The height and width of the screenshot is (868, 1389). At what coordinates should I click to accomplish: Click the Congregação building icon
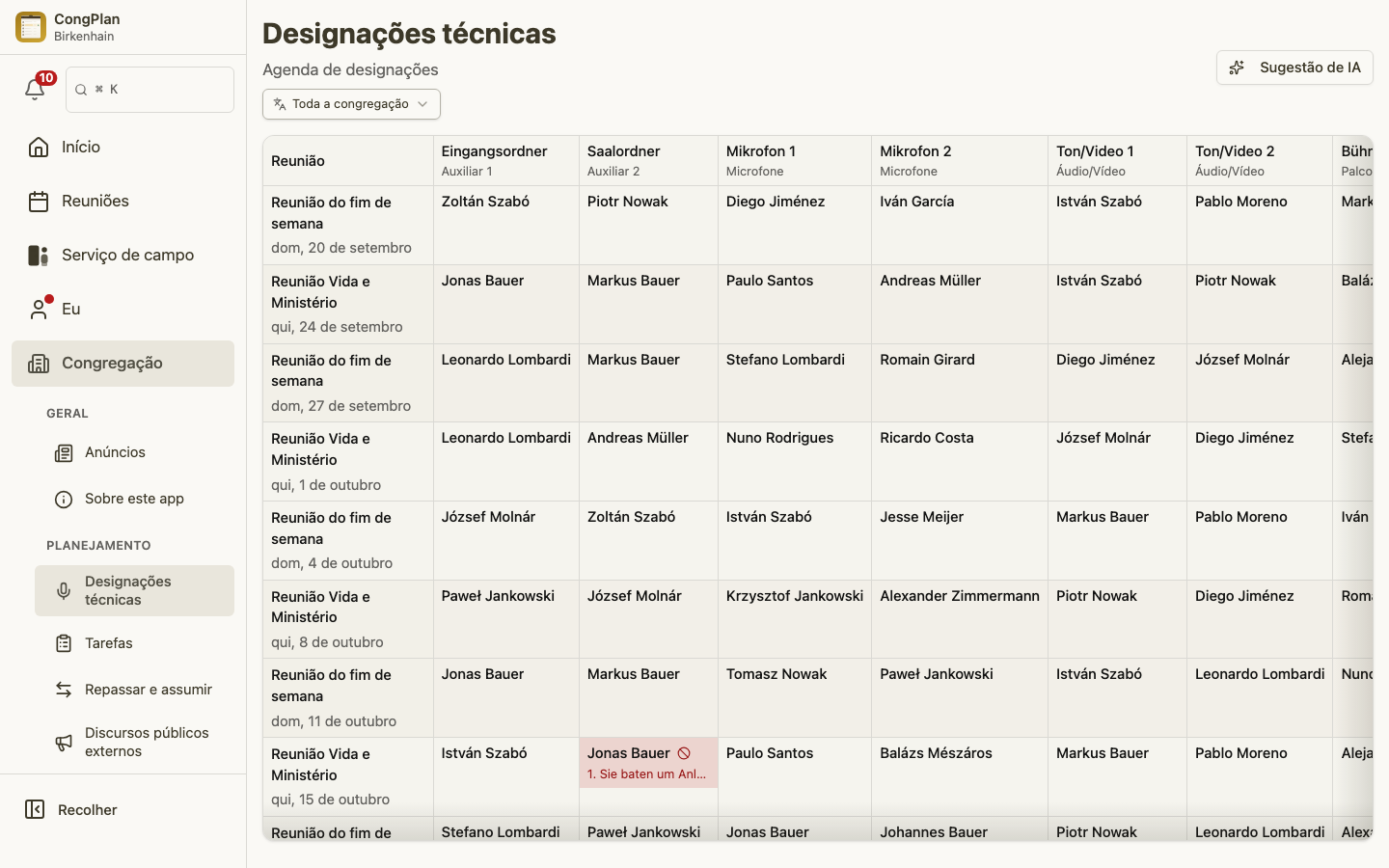click(x=39, y=364)
